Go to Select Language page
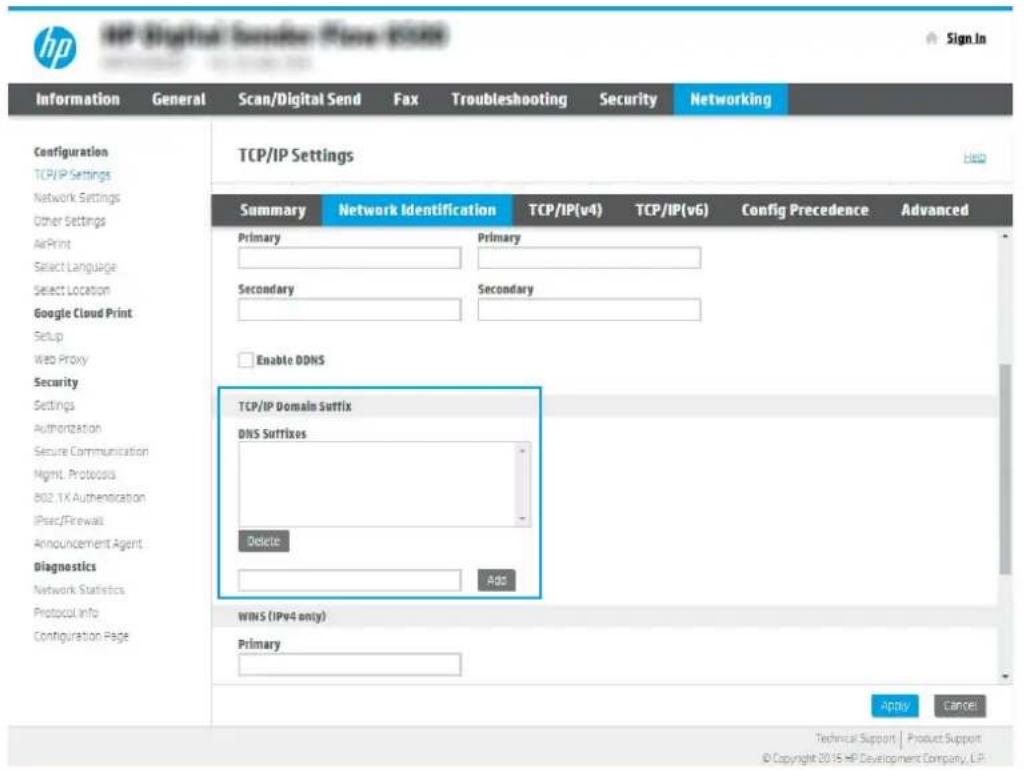Image resolution: width=1024 pixels, height=770 pixels. (74, 266)
